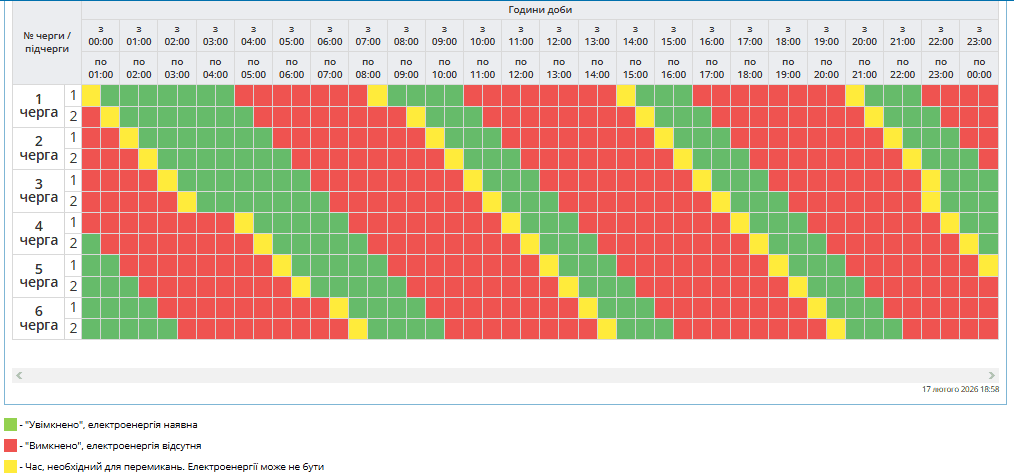Click the yellow switching-time legend swatch
1014x476 pixels.
11,466
